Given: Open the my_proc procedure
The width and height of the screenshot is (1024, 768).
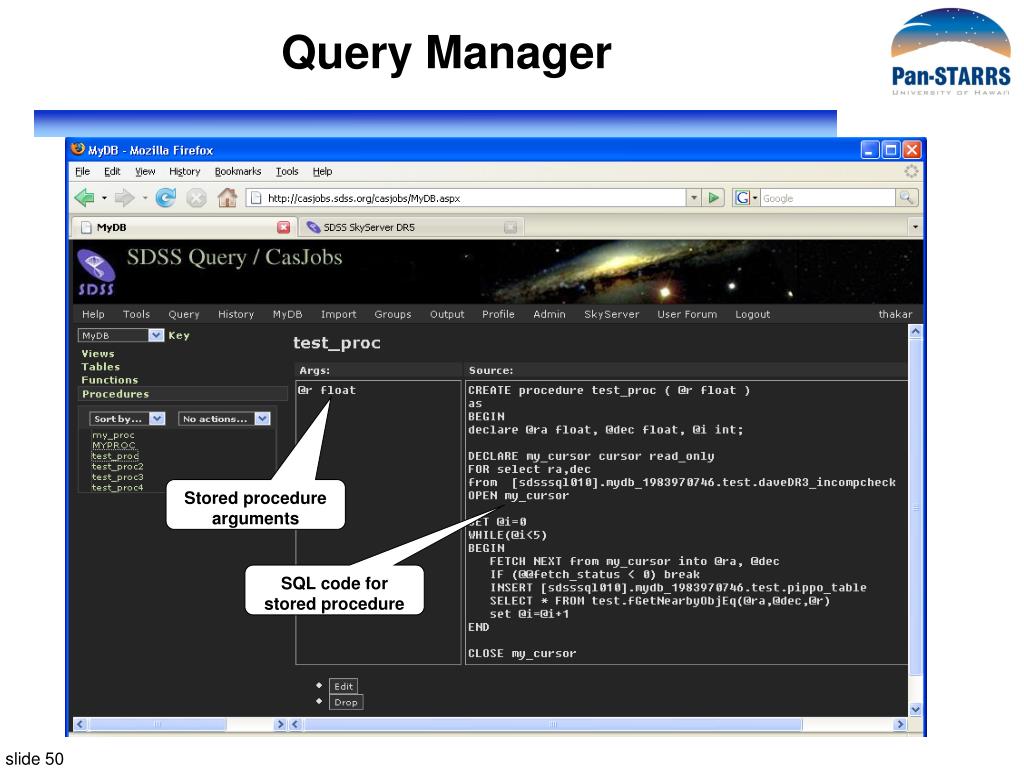Looking at the screenshot, I should [x=113, y=435].
